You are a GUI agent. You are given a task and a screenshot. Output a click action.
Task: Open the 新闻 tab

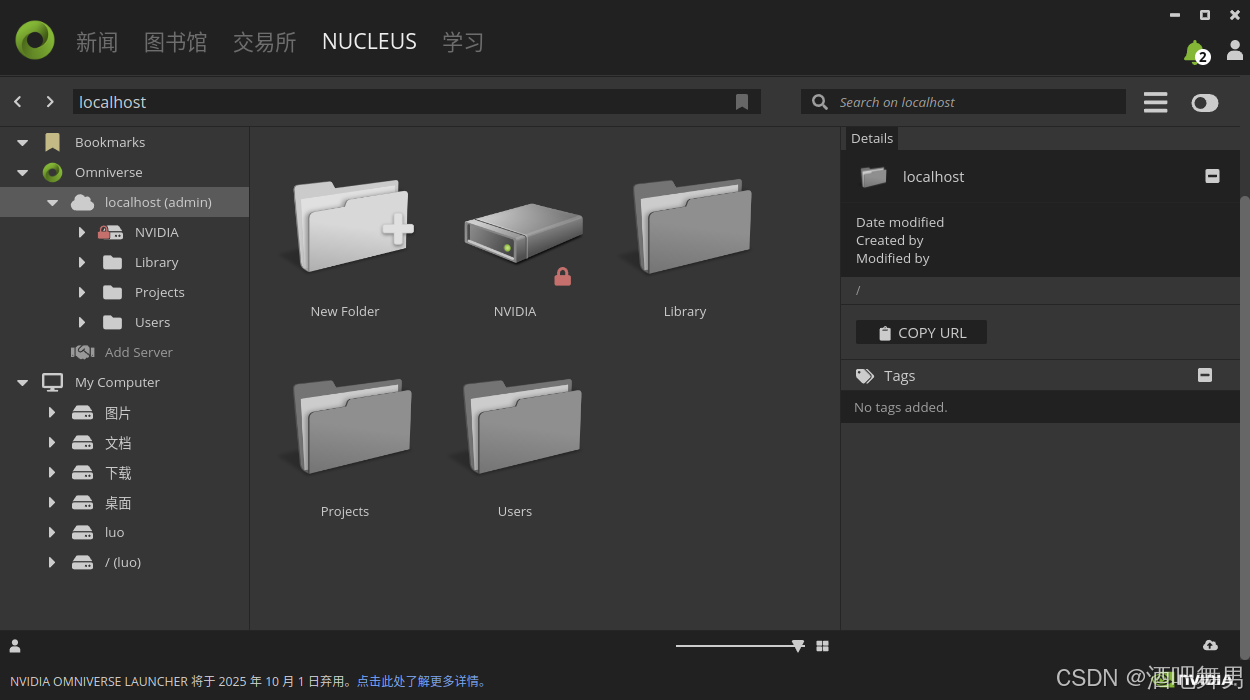pos(97,42)
